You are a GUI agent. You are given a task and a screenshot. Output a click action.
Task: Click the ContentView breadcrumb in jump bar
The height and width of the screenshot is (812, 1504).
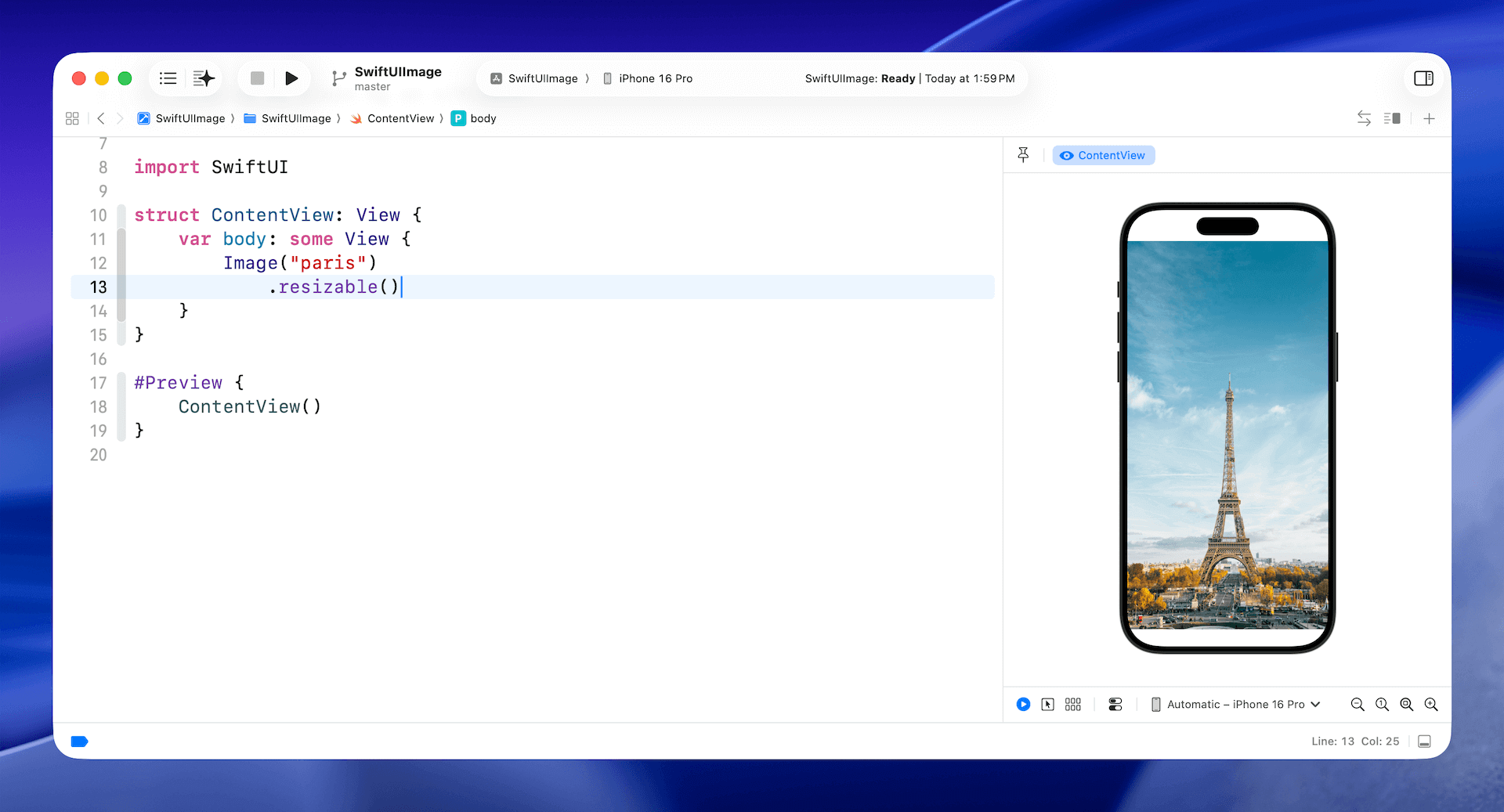click(399, 118)
